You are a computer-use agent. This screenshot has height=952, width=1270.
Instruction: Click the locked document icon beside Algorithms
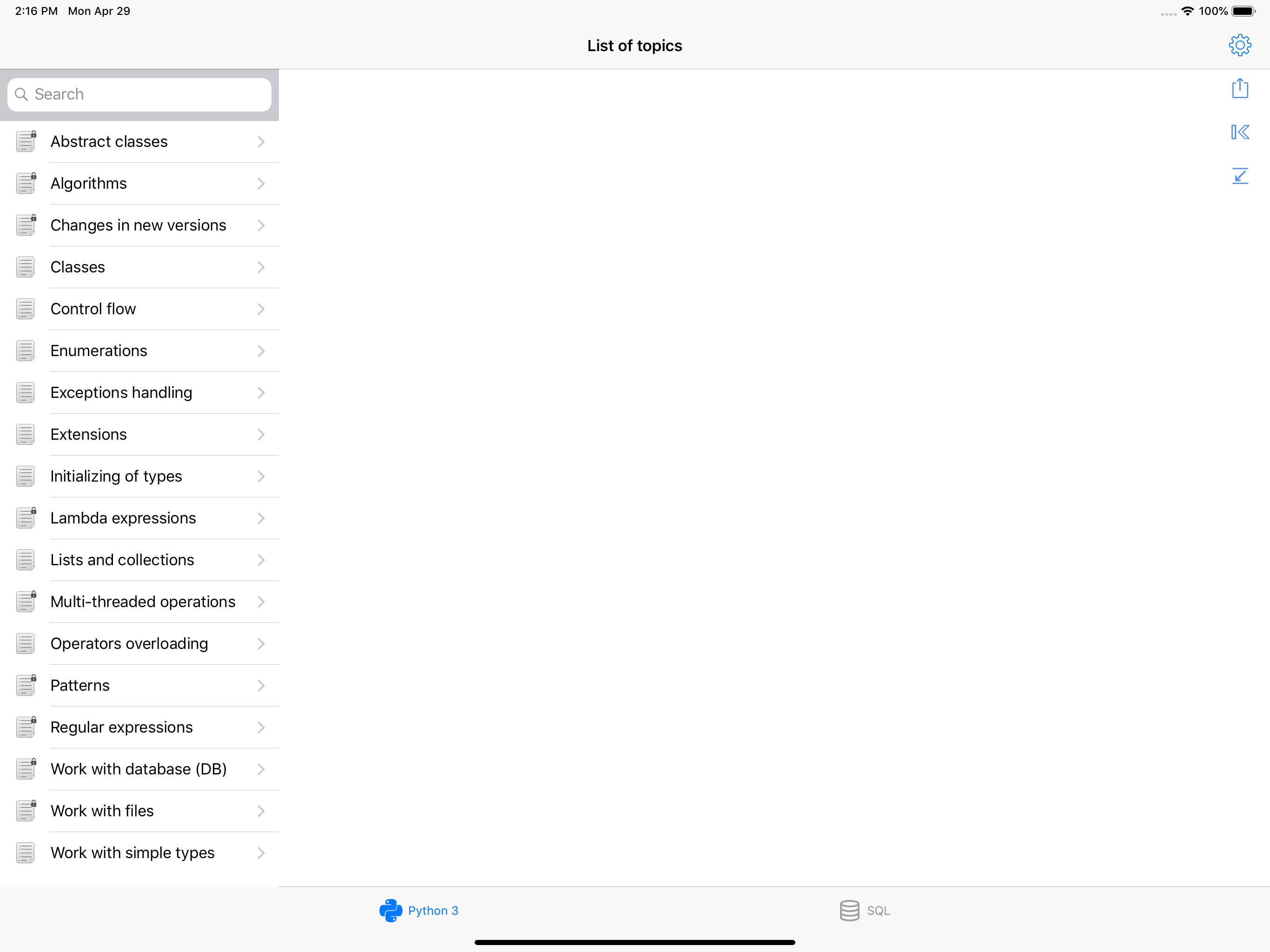(26, 183)
